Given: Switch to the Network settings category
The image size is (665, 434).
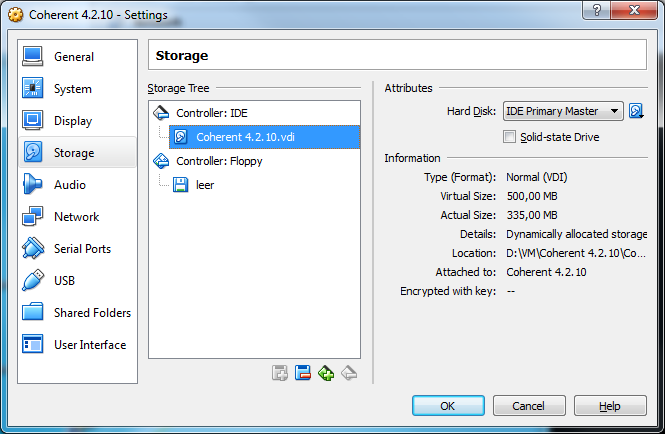Looking at the screenshot, I should [x=76, y=217].
